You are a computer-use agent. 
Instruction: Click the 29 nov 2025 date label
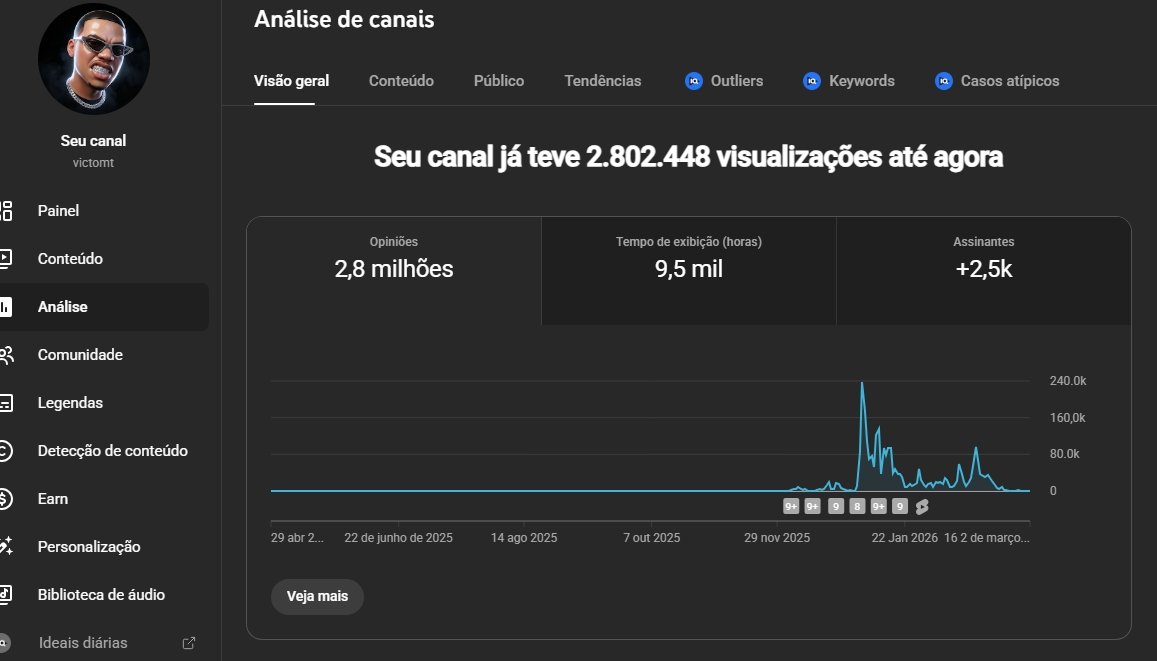[777, 538]
